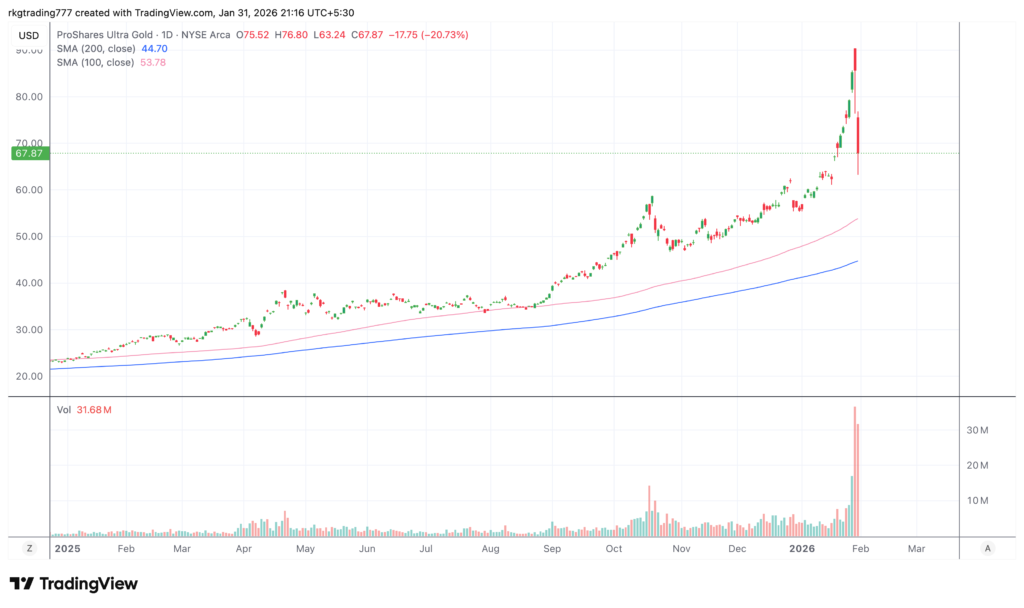
Task: Click the 2025 marker on time axis
Action: tap(67, 549)
